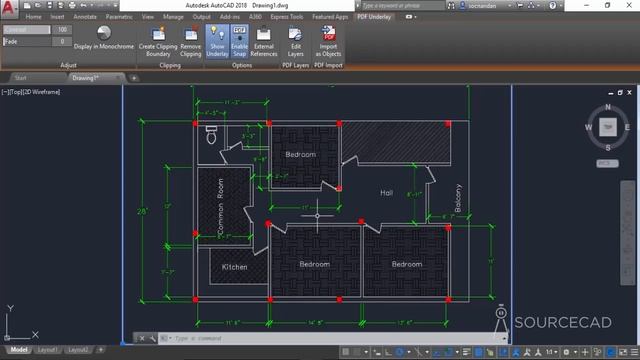
Task: Click the navigation bar on right side
Action: pyautogui.click(x=628, y=233)
